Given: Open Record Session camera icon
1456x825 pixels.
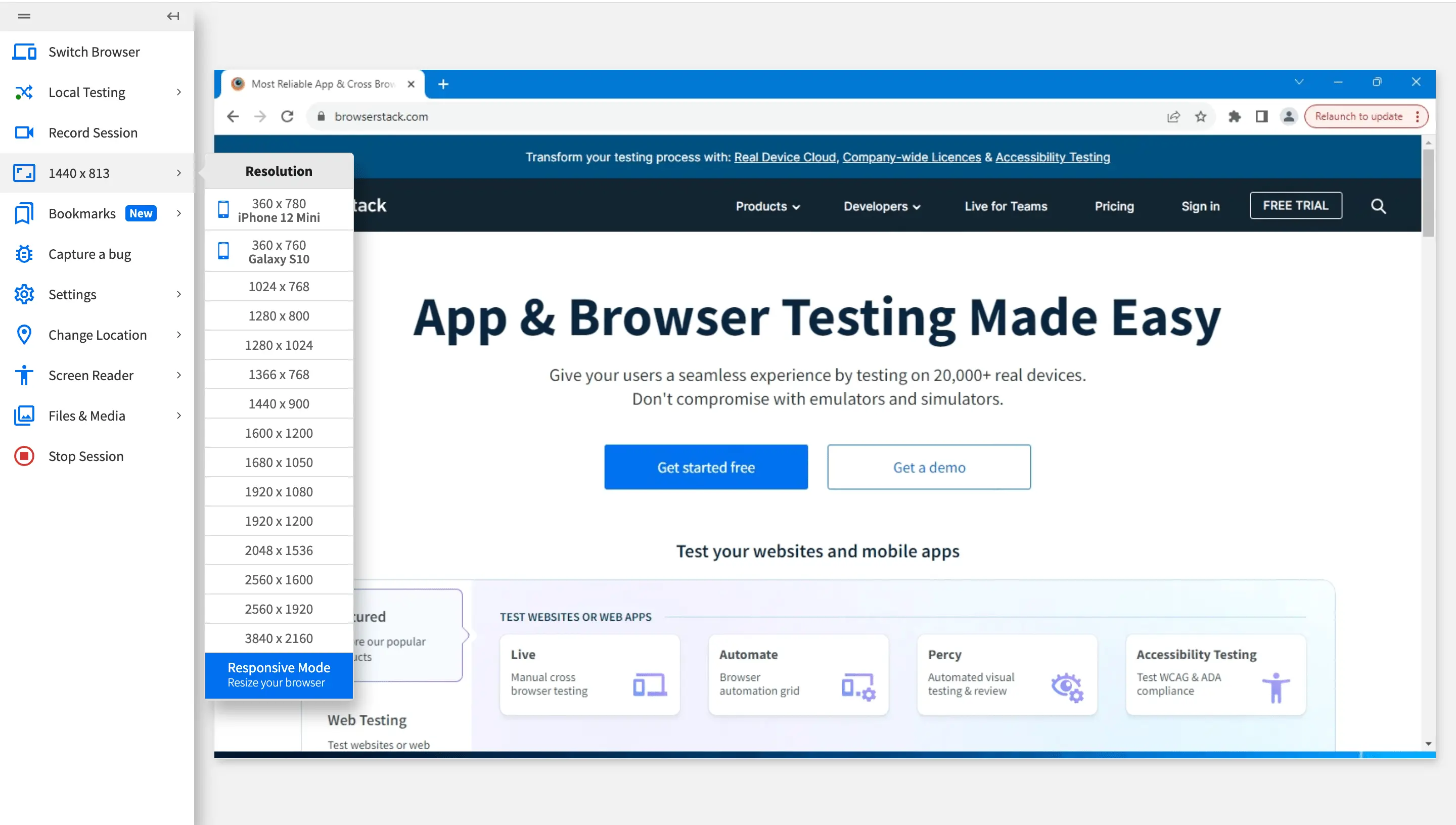Looking at the screenshot, I should point(24,132).
